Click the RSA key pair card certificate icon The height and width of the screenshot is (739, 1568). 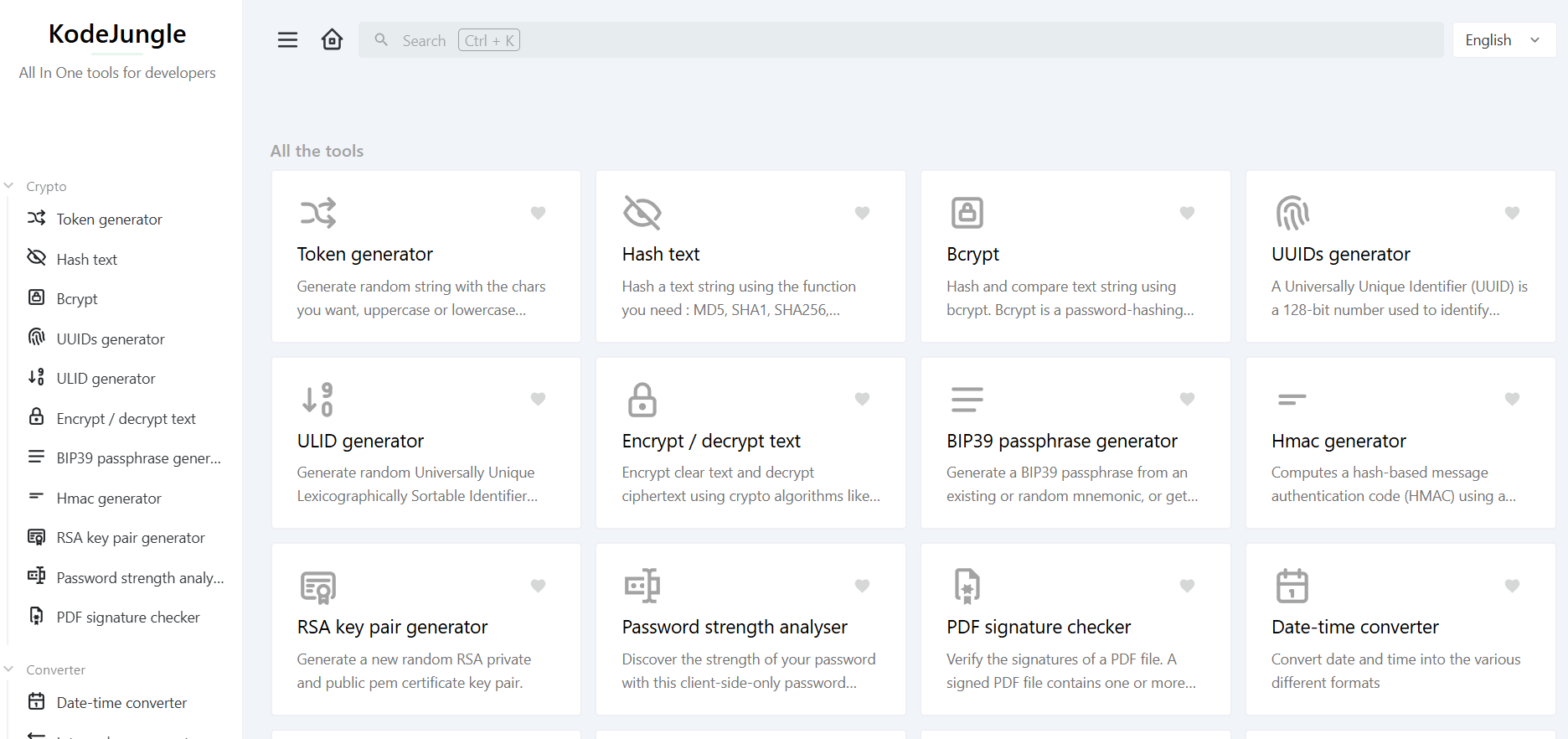click(318, 587)
